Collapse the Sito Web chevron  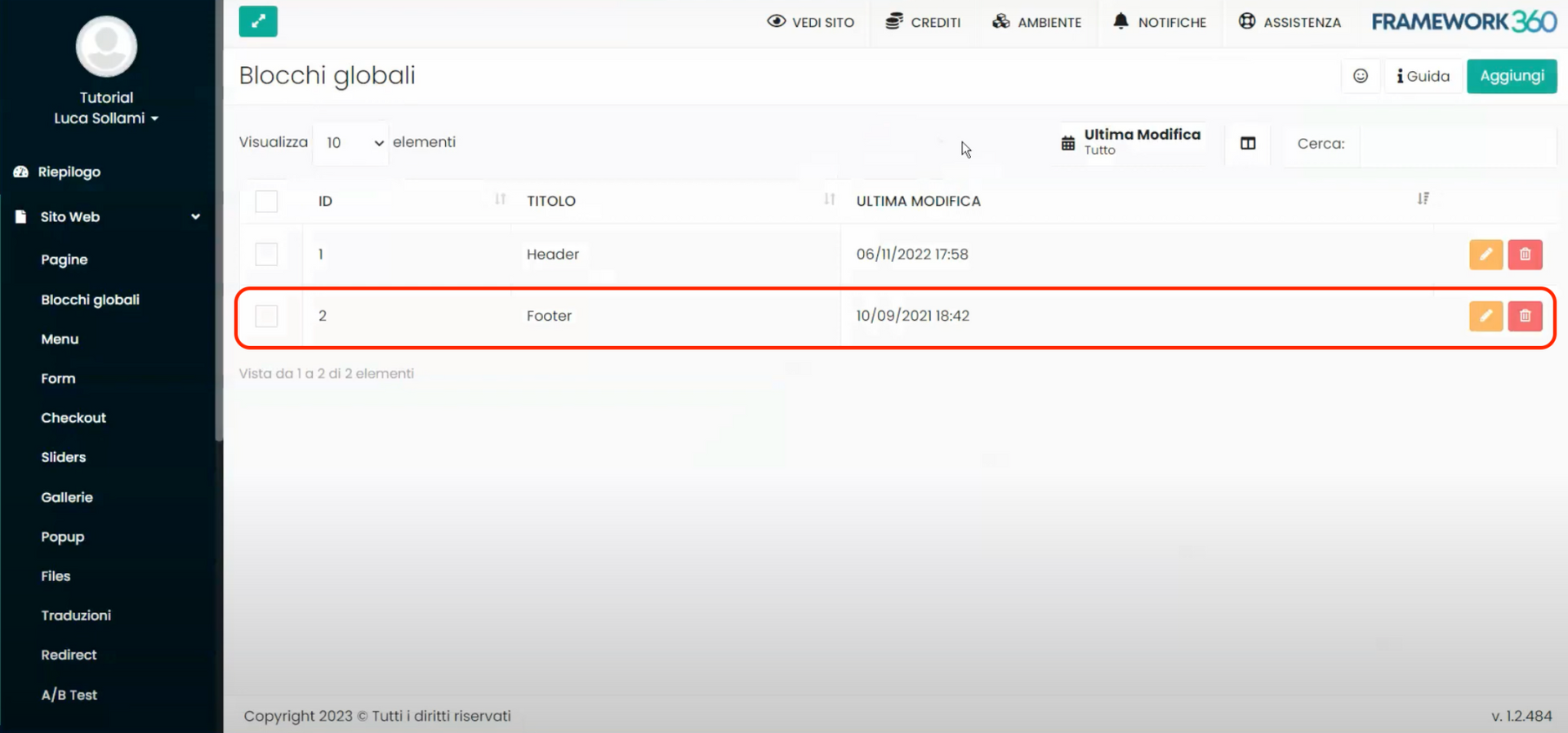pos(196,216)
